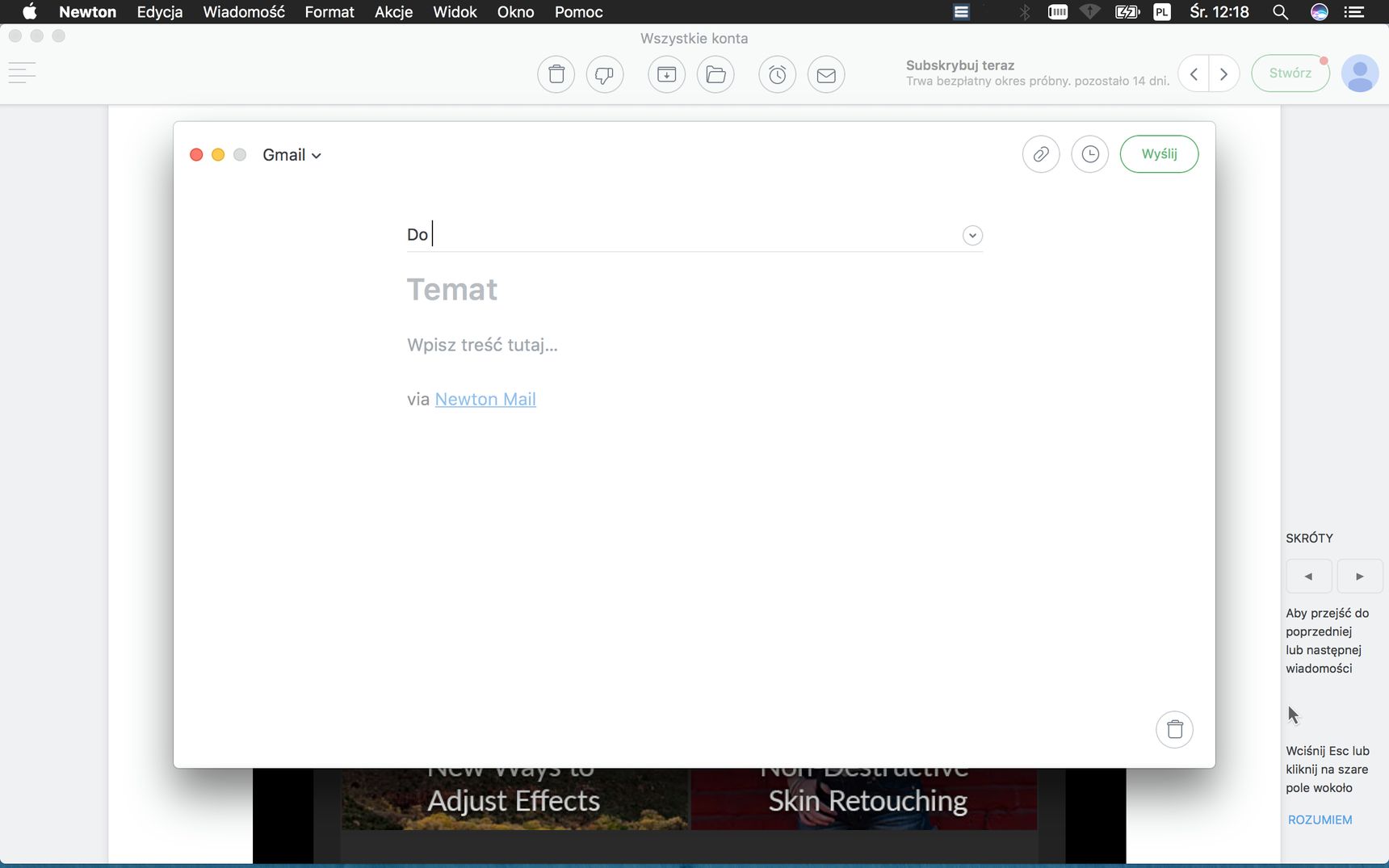This screenshot has height=868, width=1389.
Task: Click the archive icon in toolbar
Action: click(x=666, y=74)
